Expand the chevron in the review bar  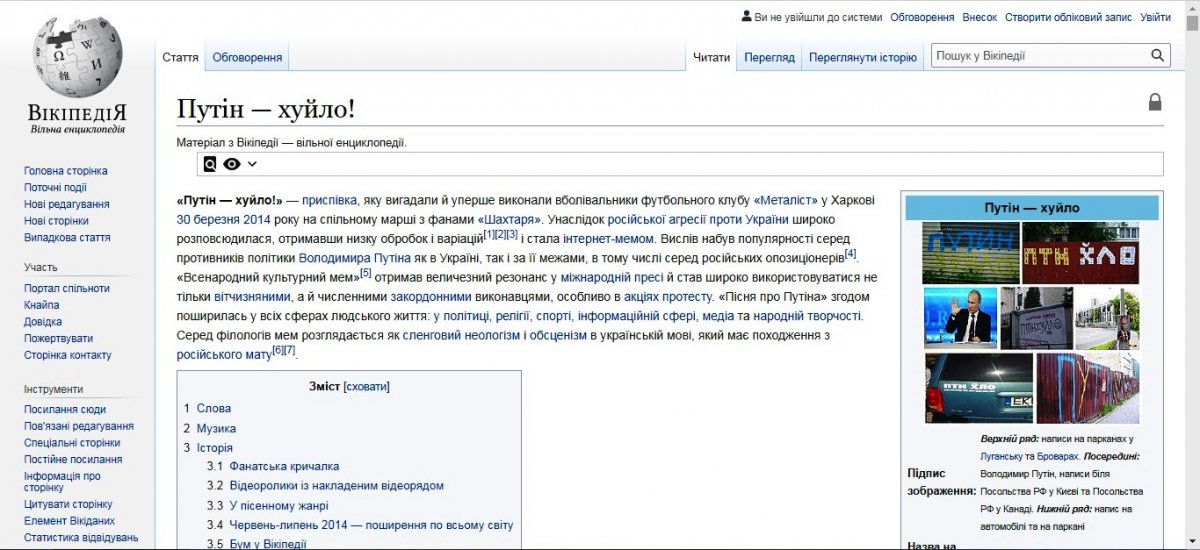coord(252,164)
